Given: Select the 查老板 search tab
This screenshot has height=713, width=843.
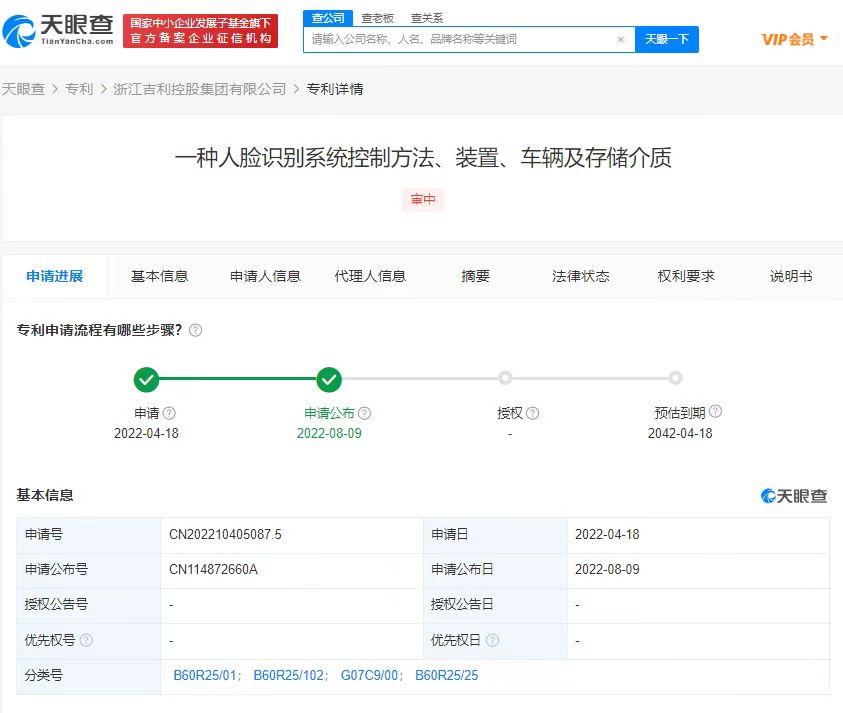Looking at the screenshot, I should tap(377, 18).
